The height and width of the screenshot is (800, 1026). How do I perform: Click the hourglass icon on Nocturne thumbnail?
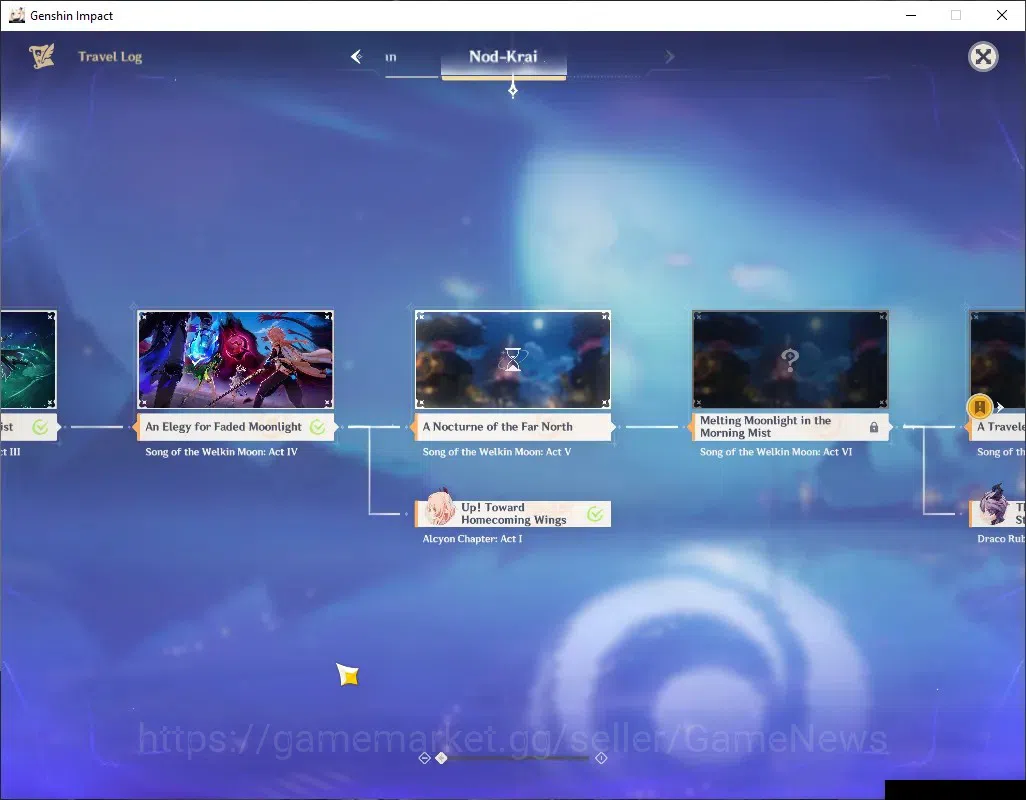coord(513,359)
